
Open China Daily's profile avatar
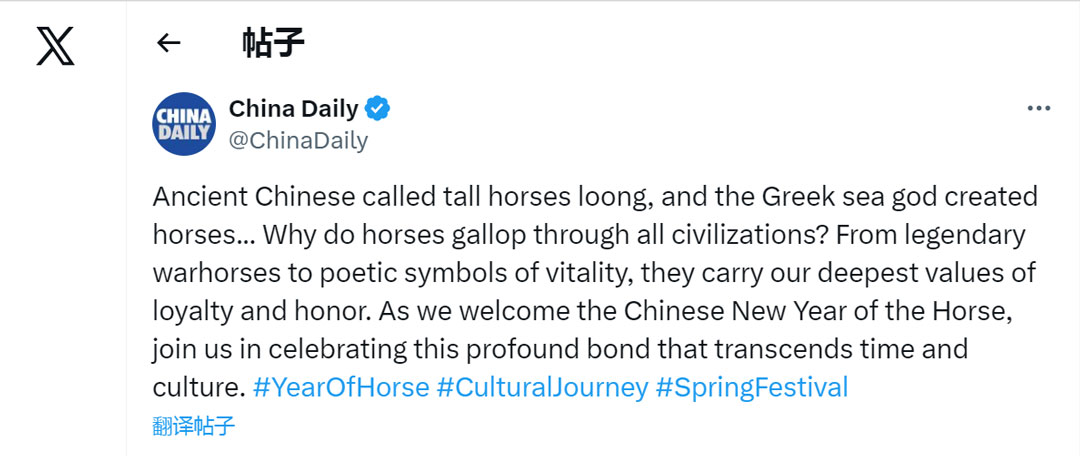(184, 124)
